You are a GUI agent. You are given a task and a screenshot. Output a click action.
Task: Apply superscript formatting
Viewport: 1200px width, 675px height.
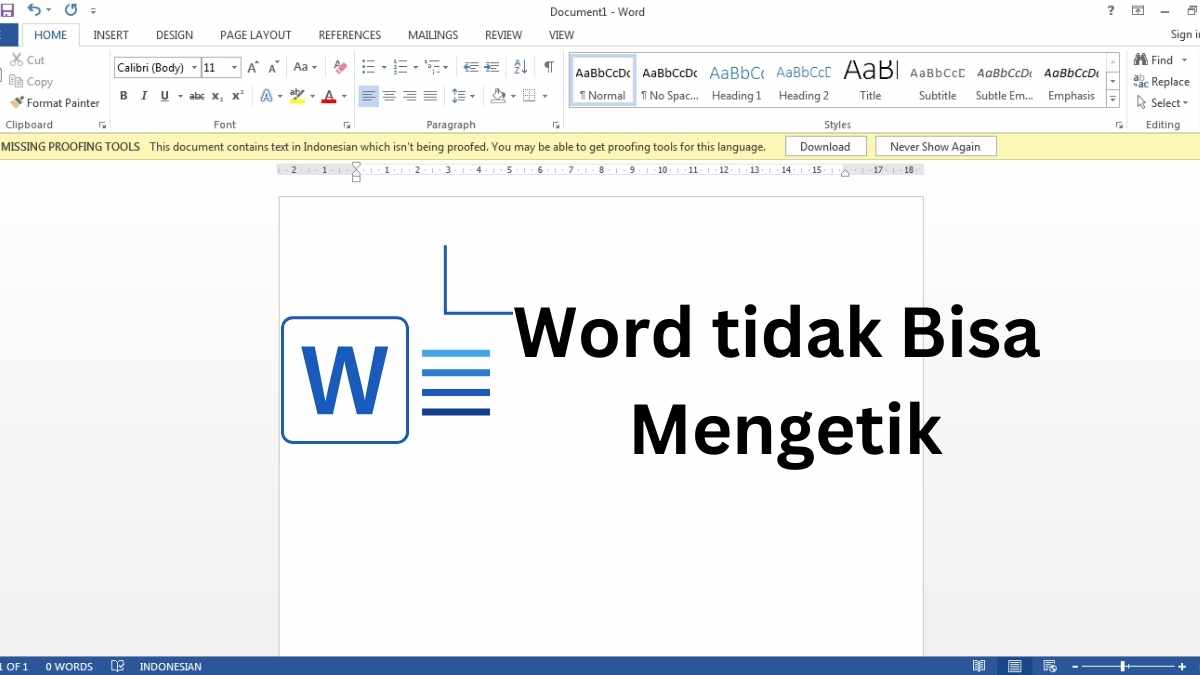pyautogui.click(x=236, y=95)
